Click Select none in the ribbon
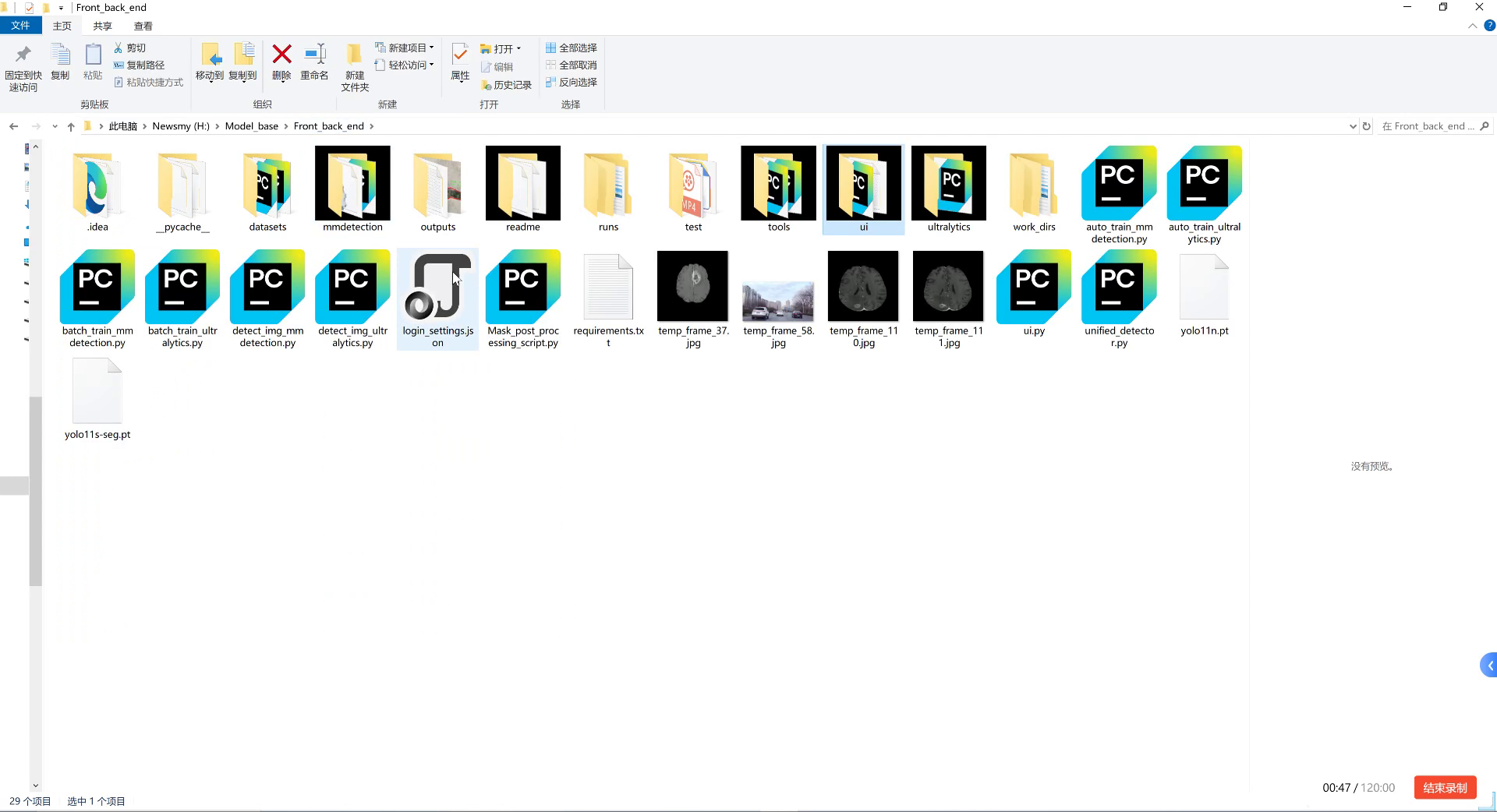 [572, 65]
